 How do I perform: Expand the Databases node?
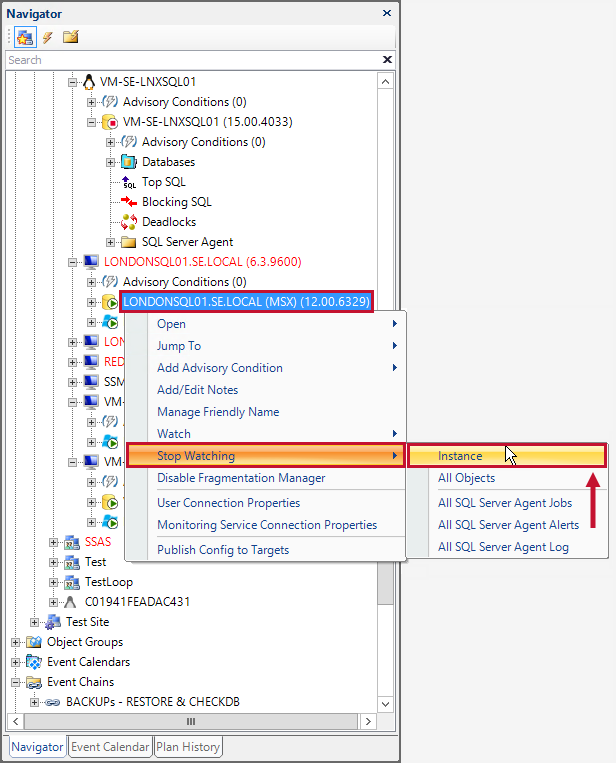[111, 162]
